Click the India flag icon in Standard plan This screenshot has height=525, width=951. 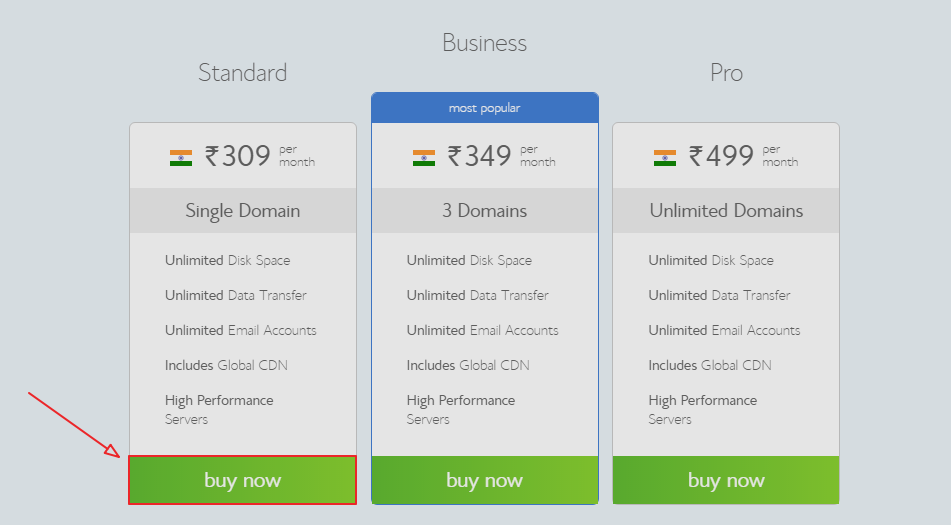click(x=181, y=158)
